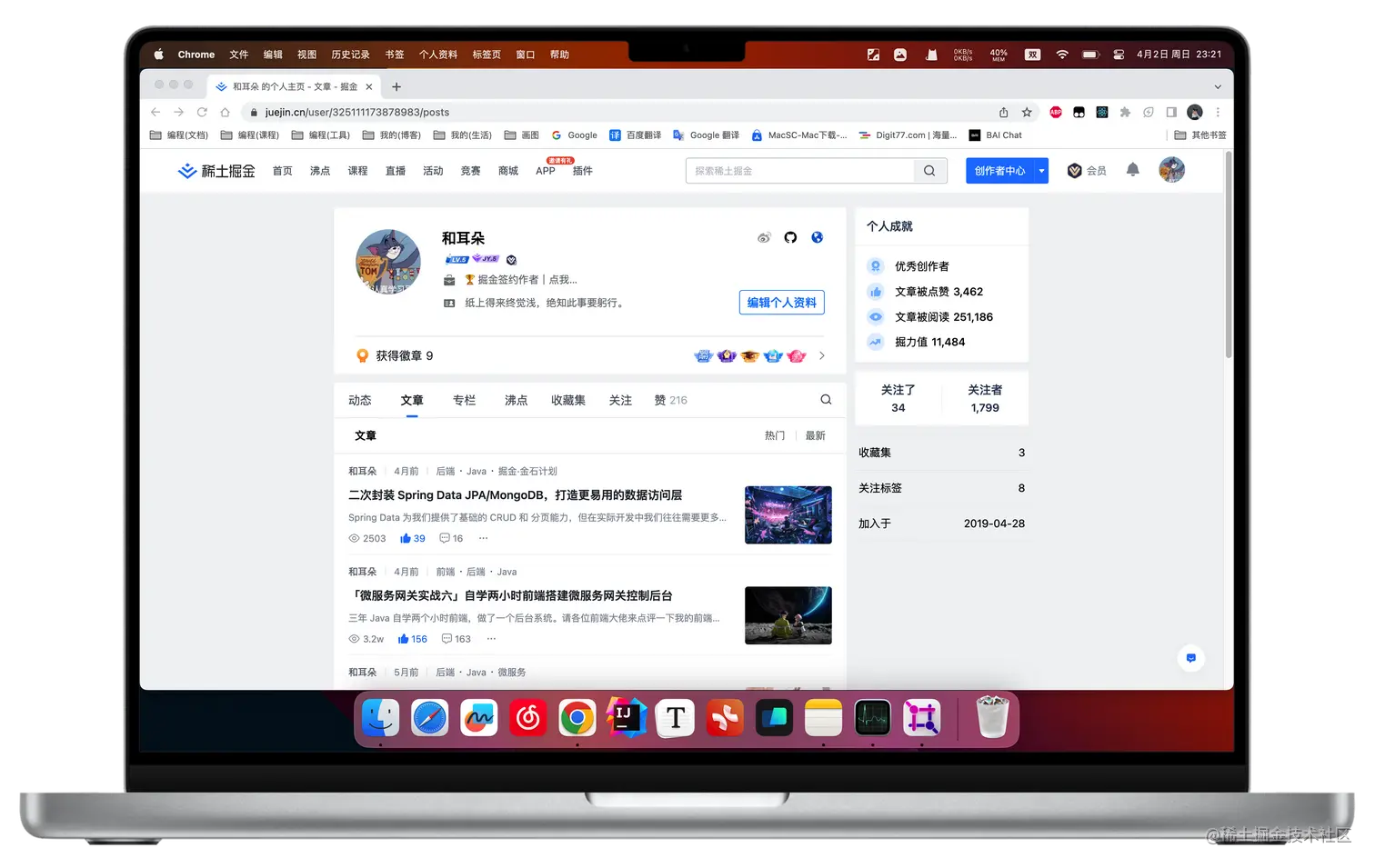The image size is (1375, 868).
Task: Open the 书签 menu in the menu bar
Action: coord(395,55)
